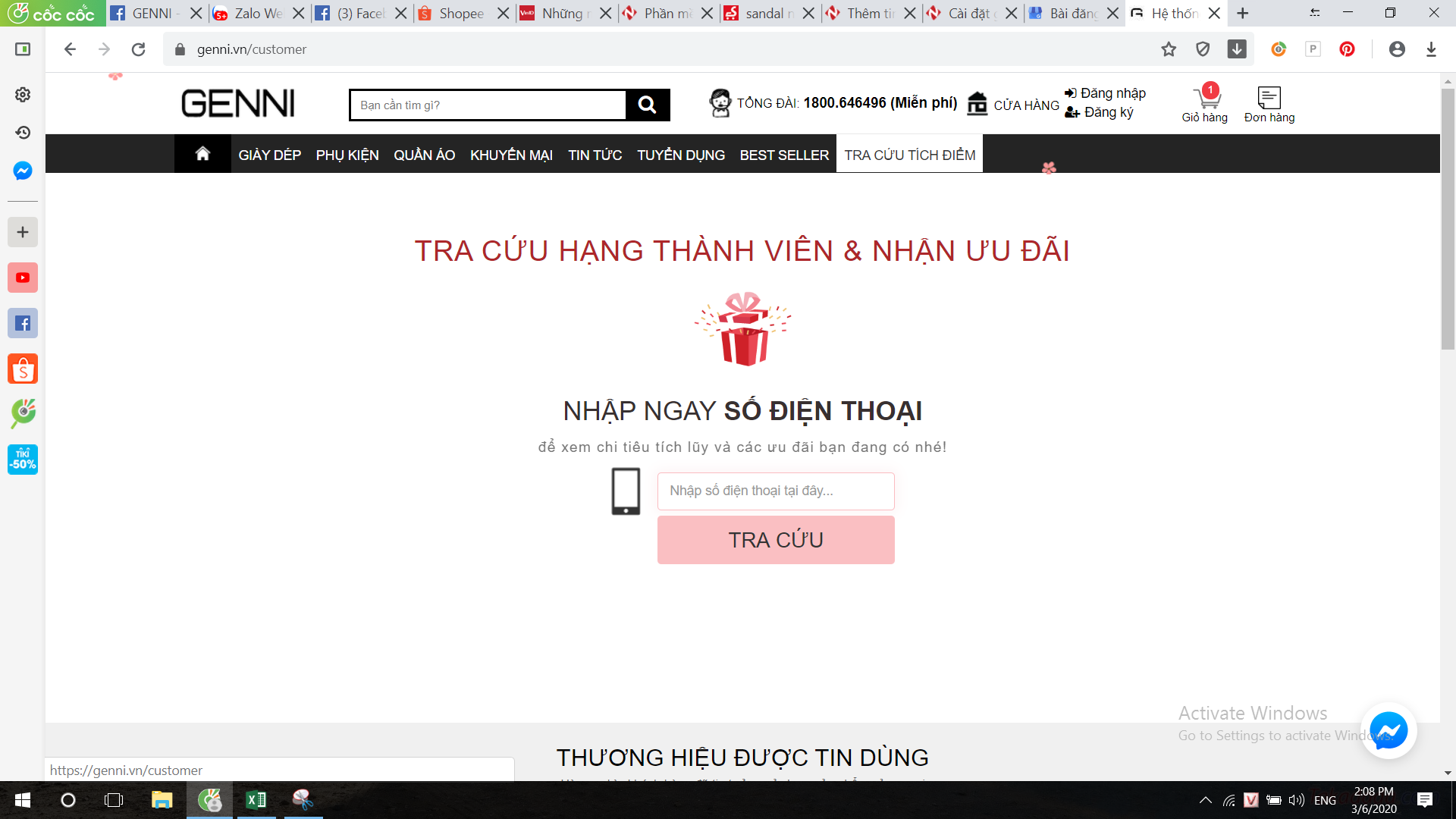This screenshot has width=1456, height=819.
Task: Bookmark page with star icon
Action: [1169, 49]
